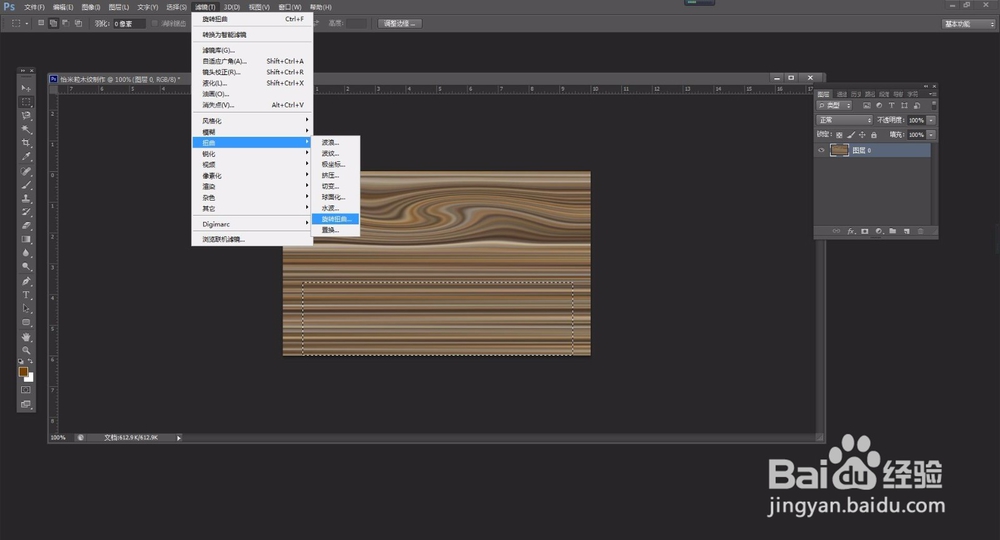
Task: Select the Hand tool
Action: tap(26, 337)
